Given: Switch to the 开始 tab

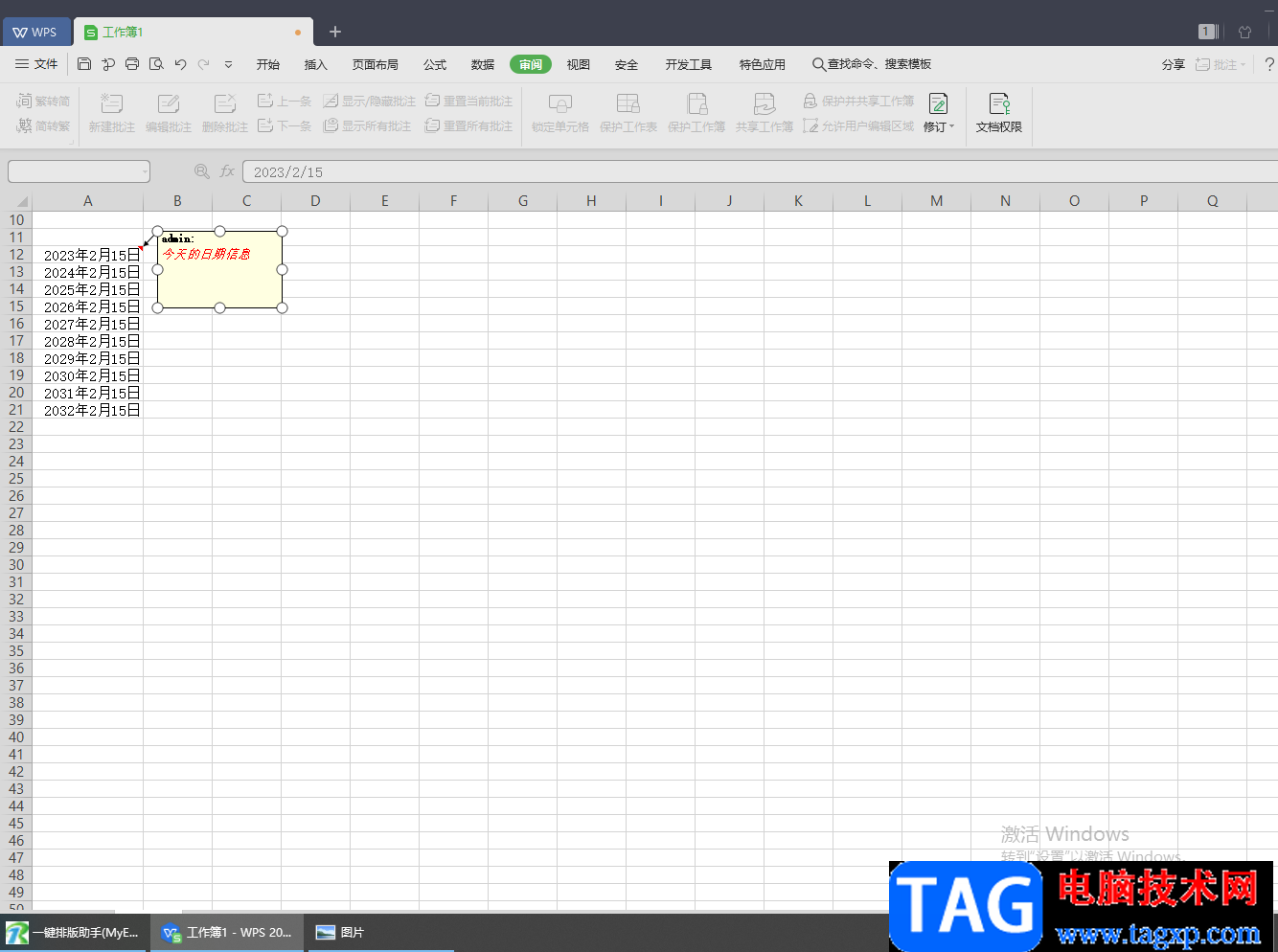Looking at the screenshot, I should 268,64.
